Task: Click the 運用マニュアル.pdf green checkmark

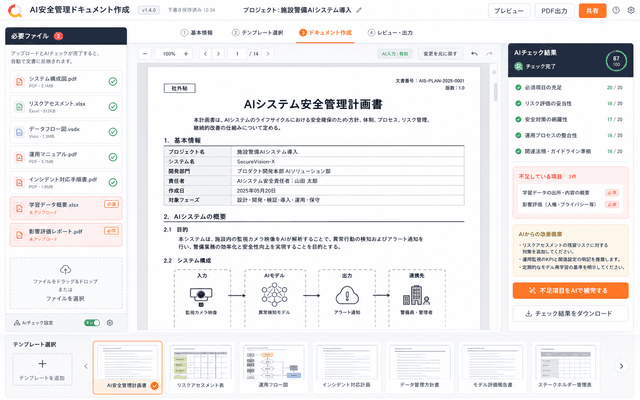Action: (x=113, y=157)
